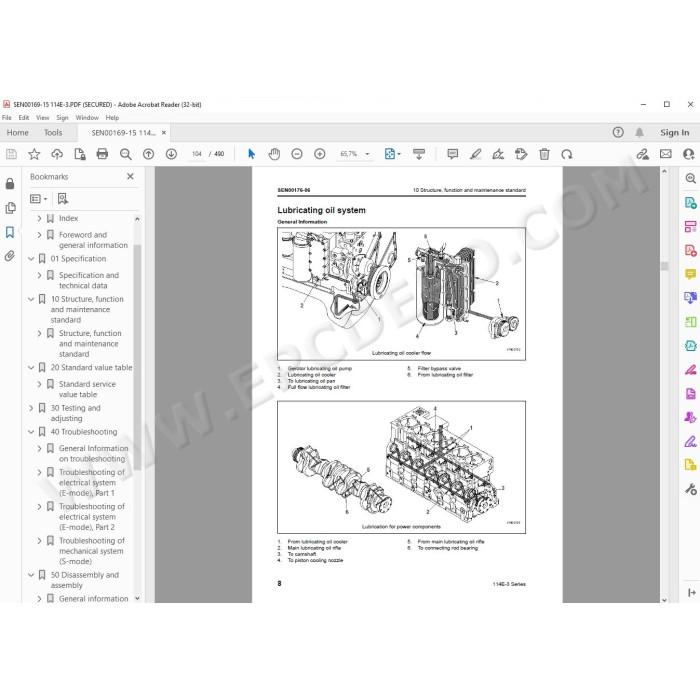Screen dimensions: 700x700
Task: Open the fit page options icon
Action: 392,154
